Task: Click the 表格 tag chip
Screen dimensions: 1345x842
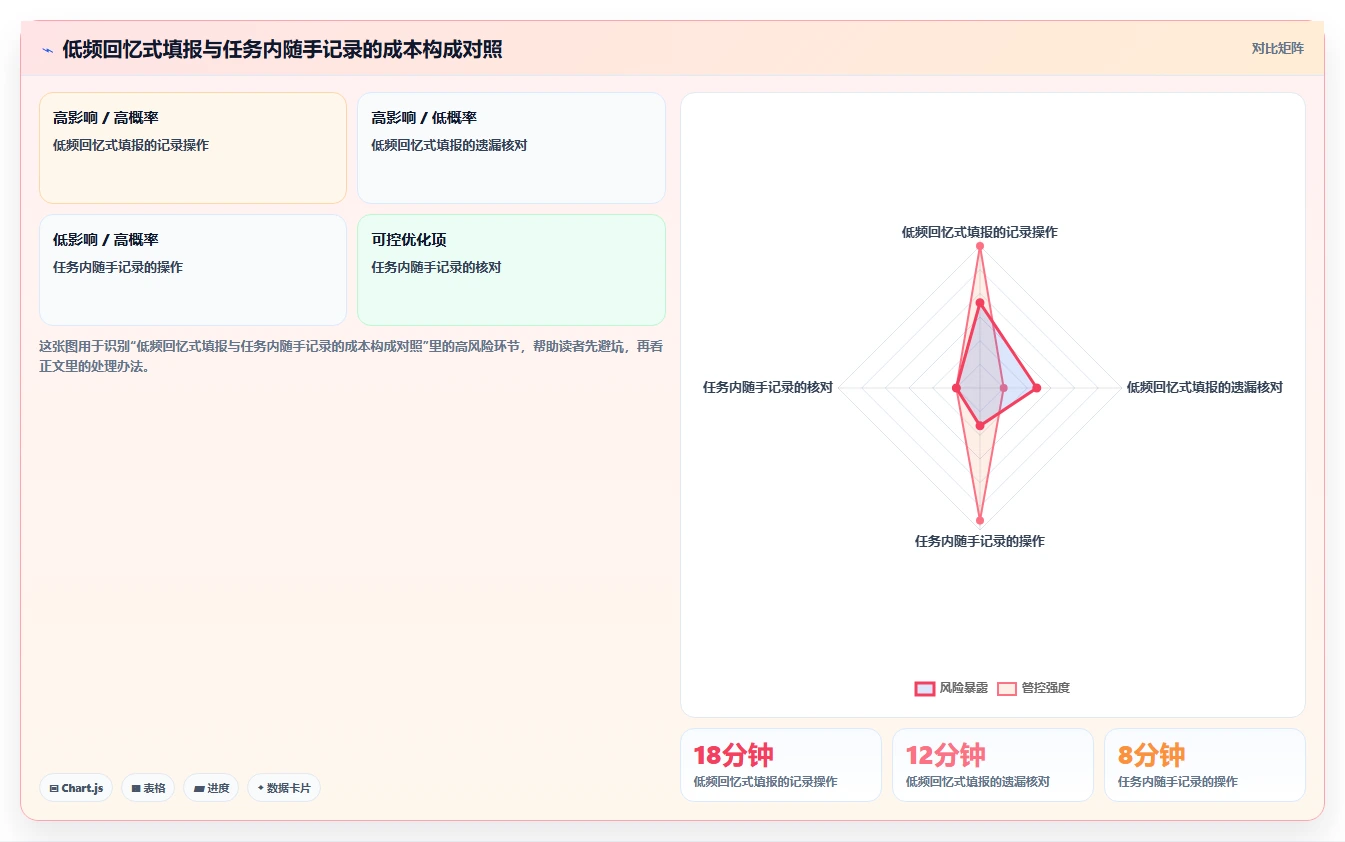Action: pyautogui.click(x=148, y=788)
